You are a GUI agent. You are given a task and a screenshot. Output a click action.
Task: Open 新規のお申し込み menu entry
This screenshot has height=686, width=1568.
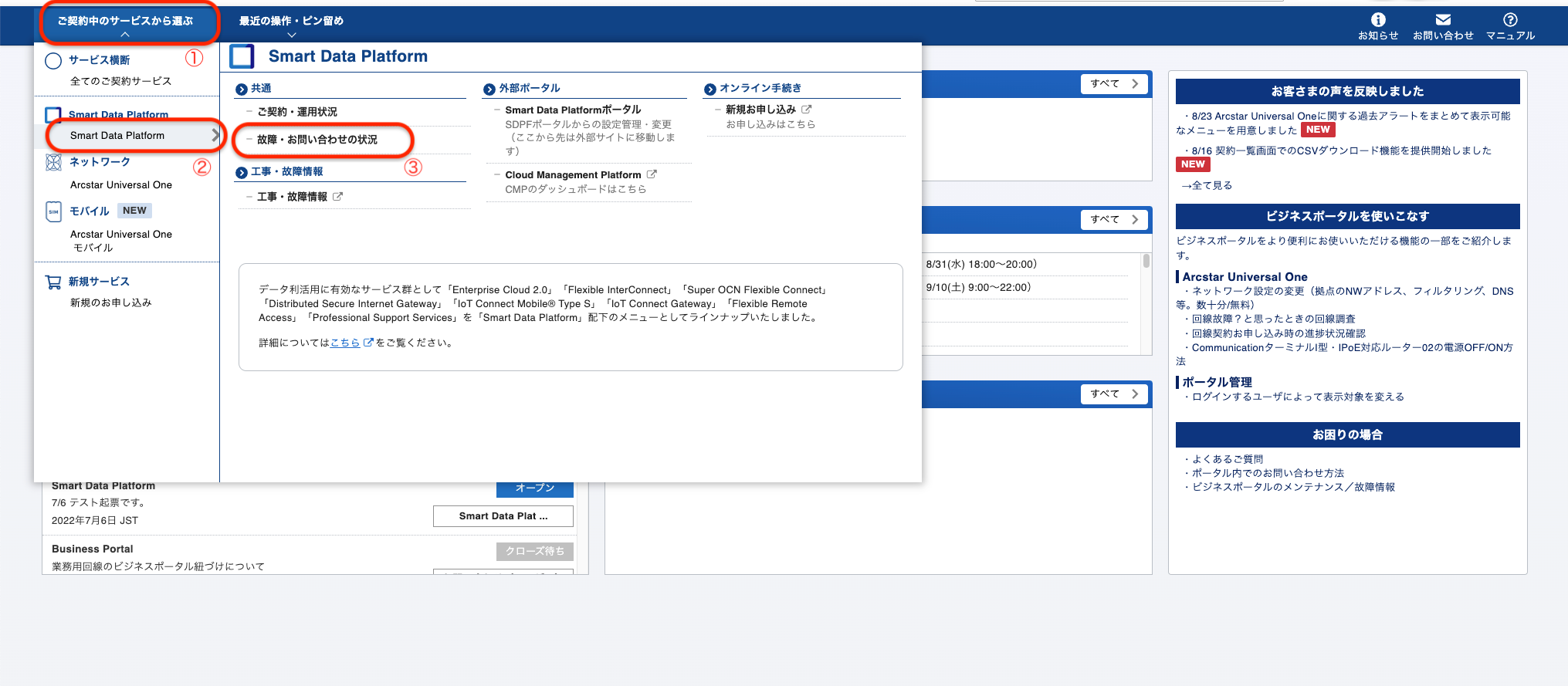coord(111,302)
